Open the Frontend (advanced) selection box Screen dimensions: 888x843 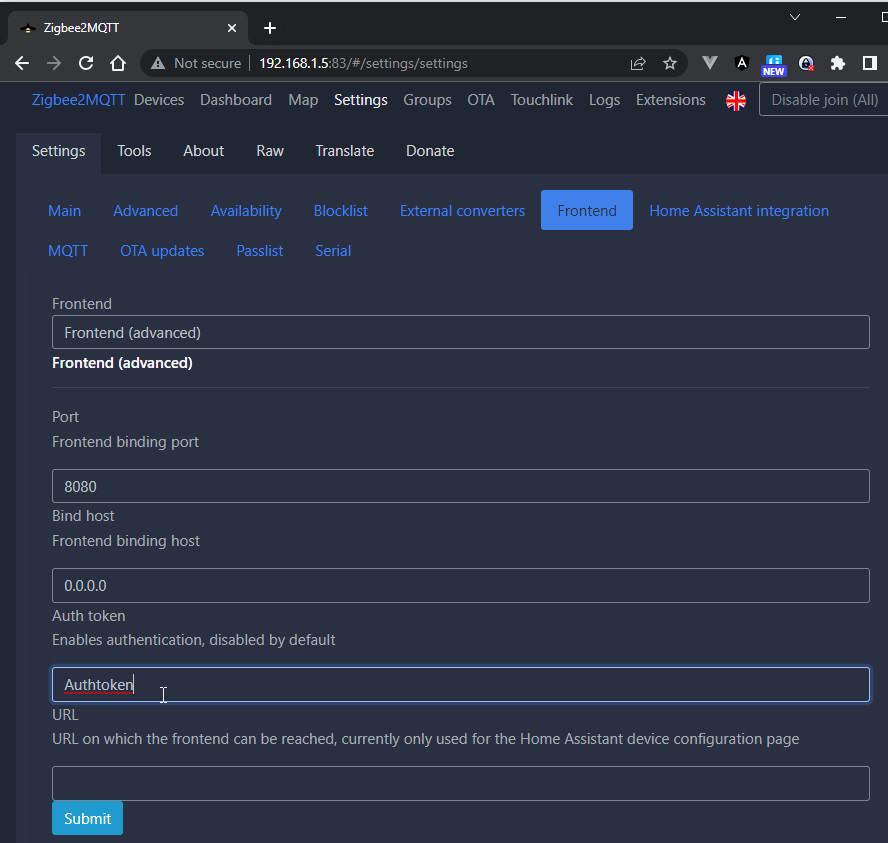[460, 332]
